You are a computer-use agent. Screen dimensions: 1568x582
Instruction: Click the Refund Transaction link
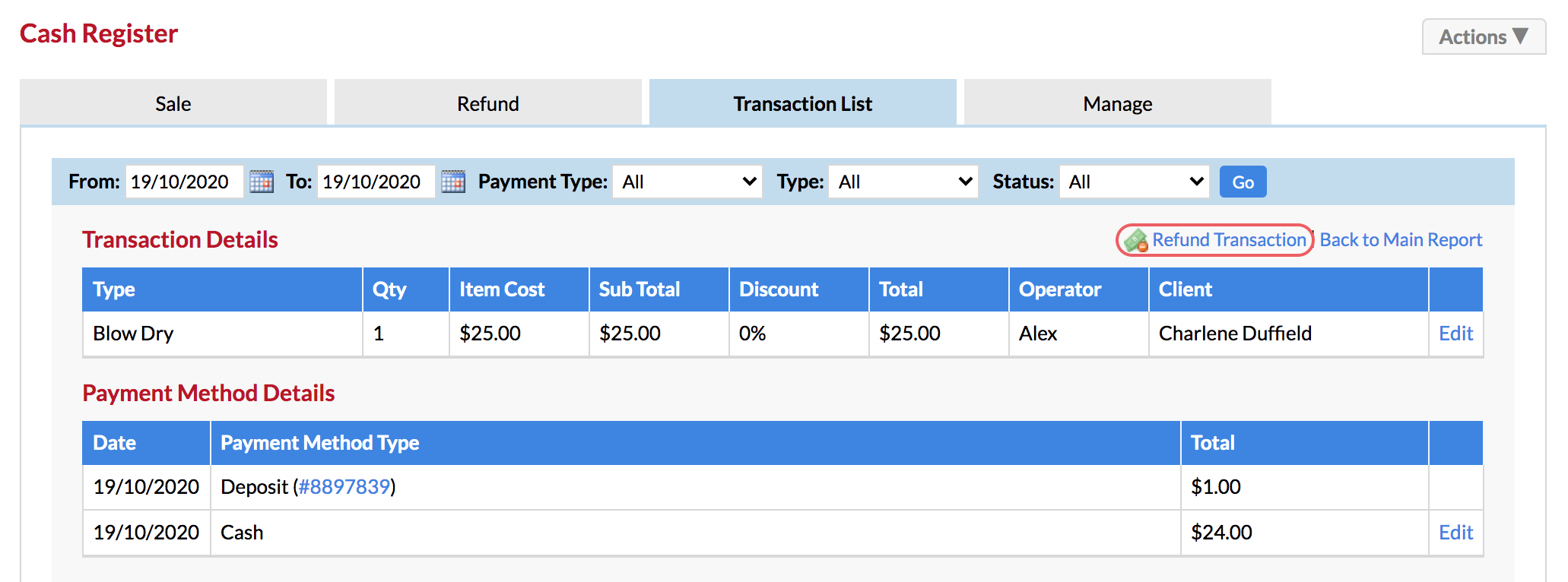[1229, 240]
